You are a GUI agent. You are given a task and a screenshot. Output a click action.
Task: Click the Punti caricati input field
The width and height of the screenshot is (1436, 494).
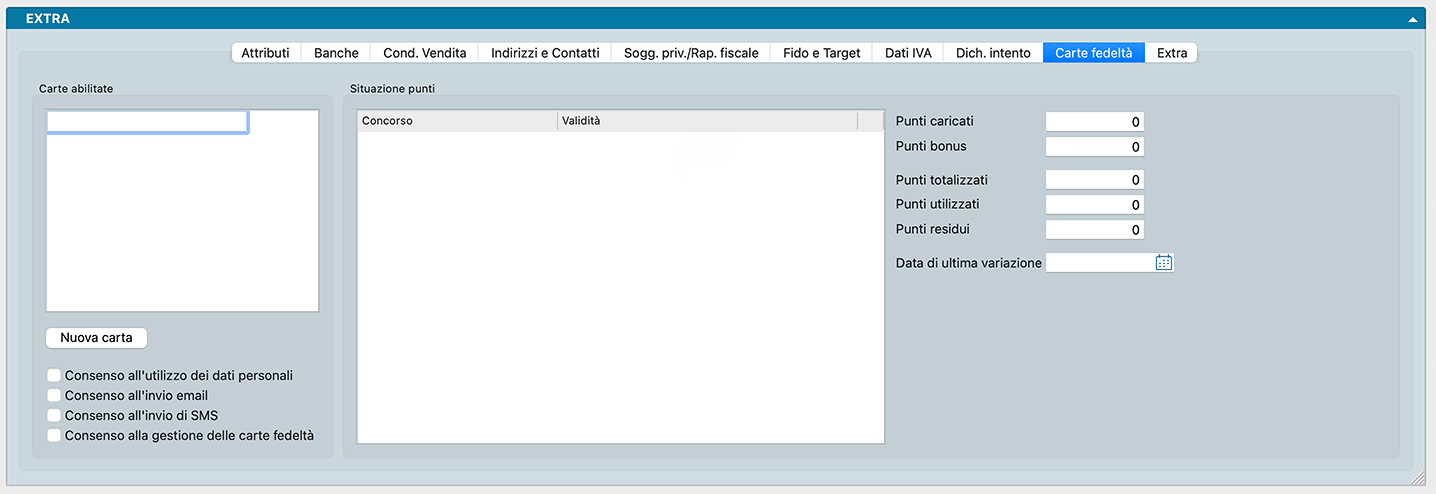(1094, 122)
